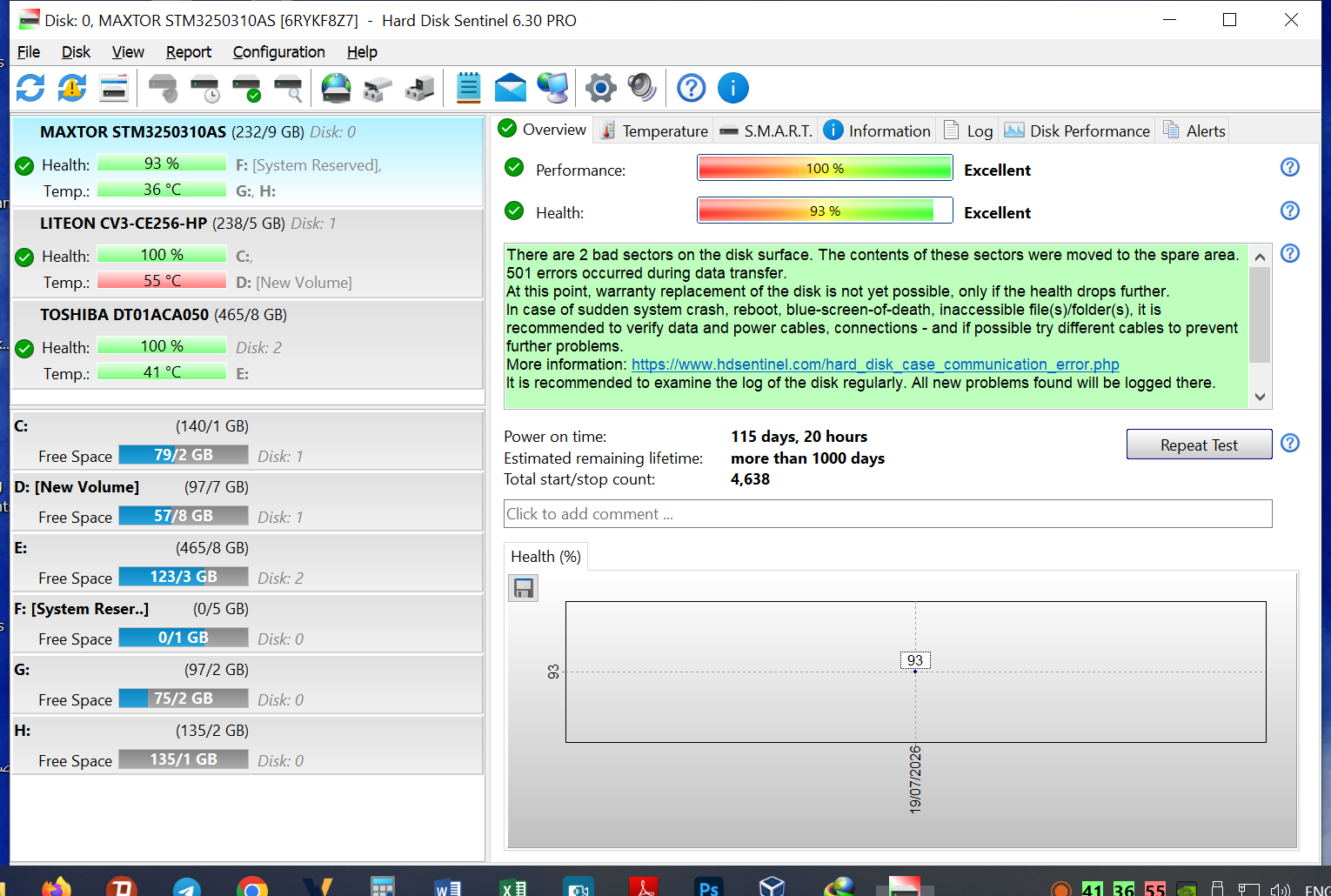Click the grey disk with speaker toolbar icon
This screenshot has height=896, width=1331.
click(x=163, y=88)
